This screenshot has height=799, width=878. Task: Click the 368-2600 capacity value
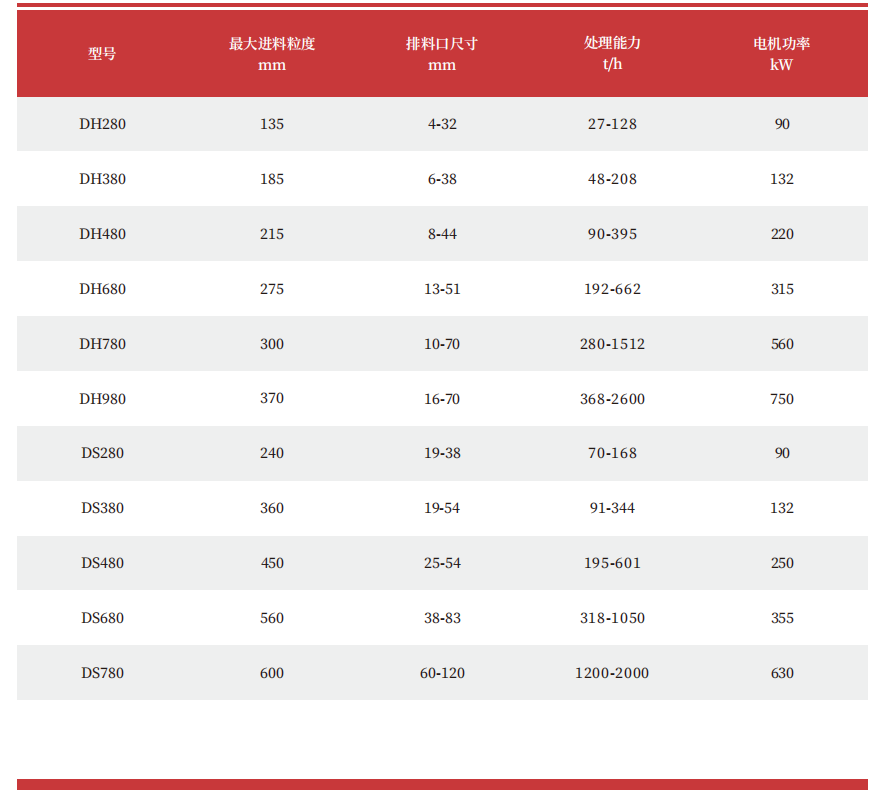pos(612,399)
